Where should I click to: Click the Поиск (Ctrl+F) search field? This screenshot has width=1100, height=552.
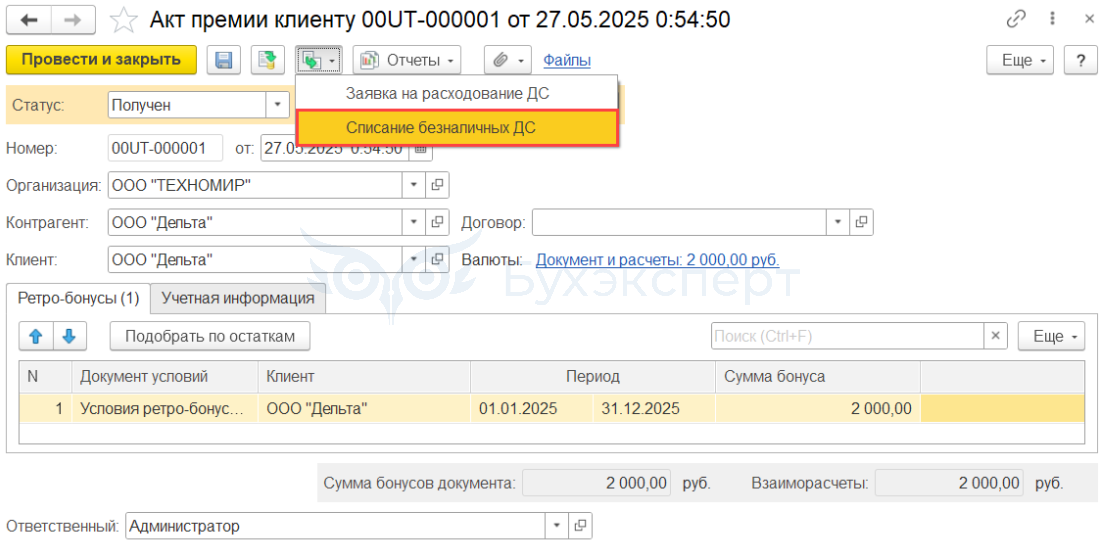coord(847,336)
